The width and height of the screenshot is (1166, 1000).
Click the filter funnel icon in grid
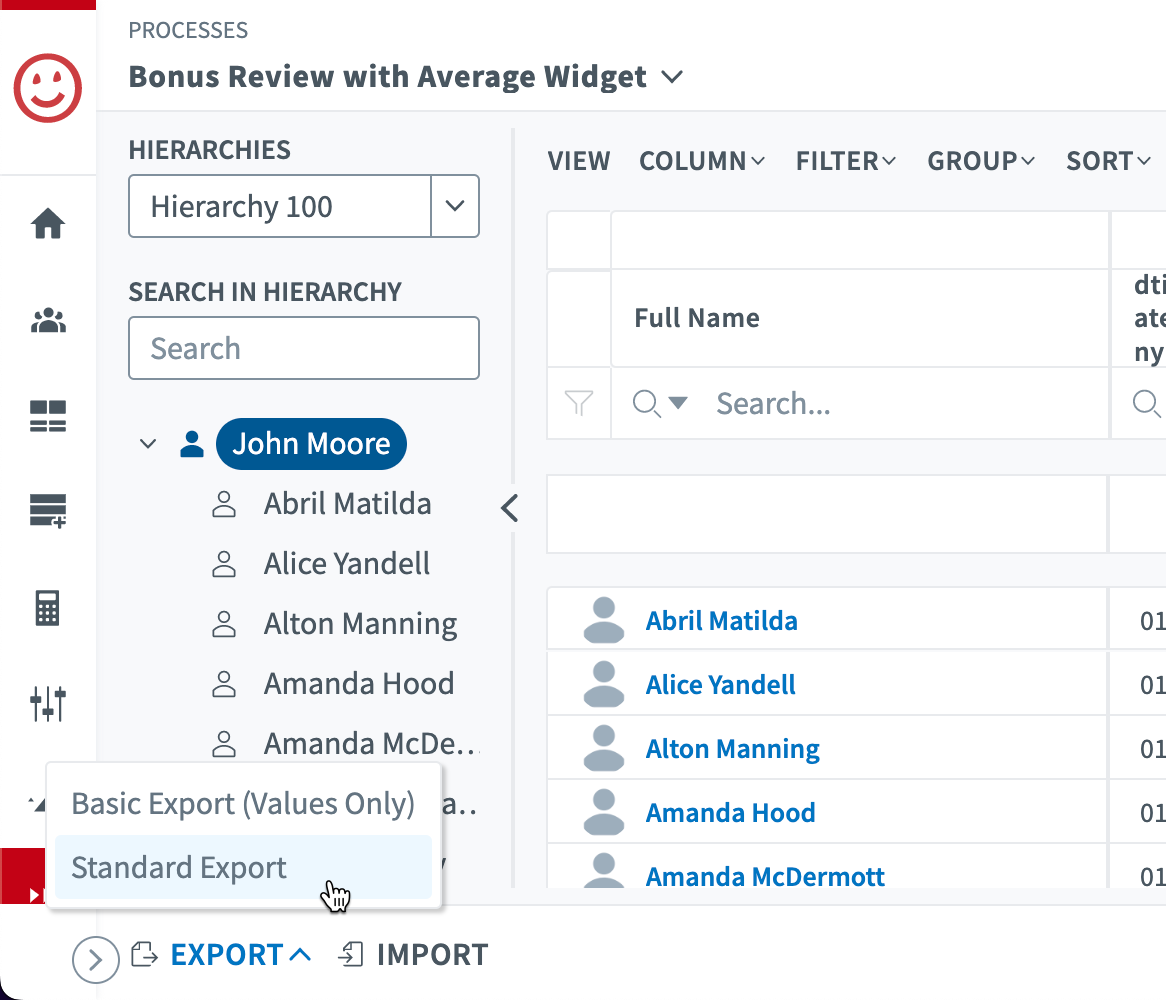pyautogui.click(x=579, y=404)
